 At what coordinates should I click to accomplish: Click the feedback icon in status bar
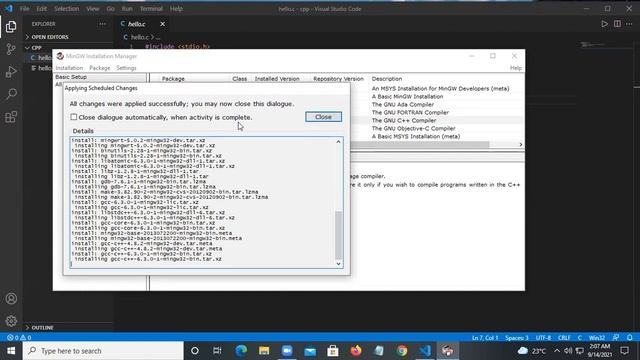(616, 338)
